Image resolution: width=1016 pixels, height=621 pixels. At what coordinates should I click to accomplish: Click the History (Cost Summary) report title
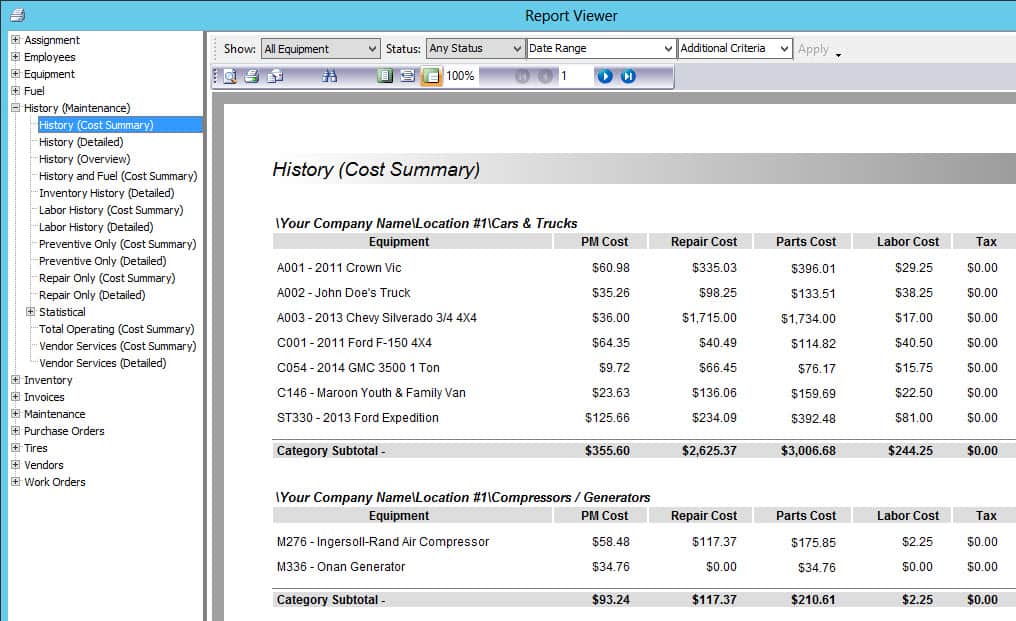[376, 170]
